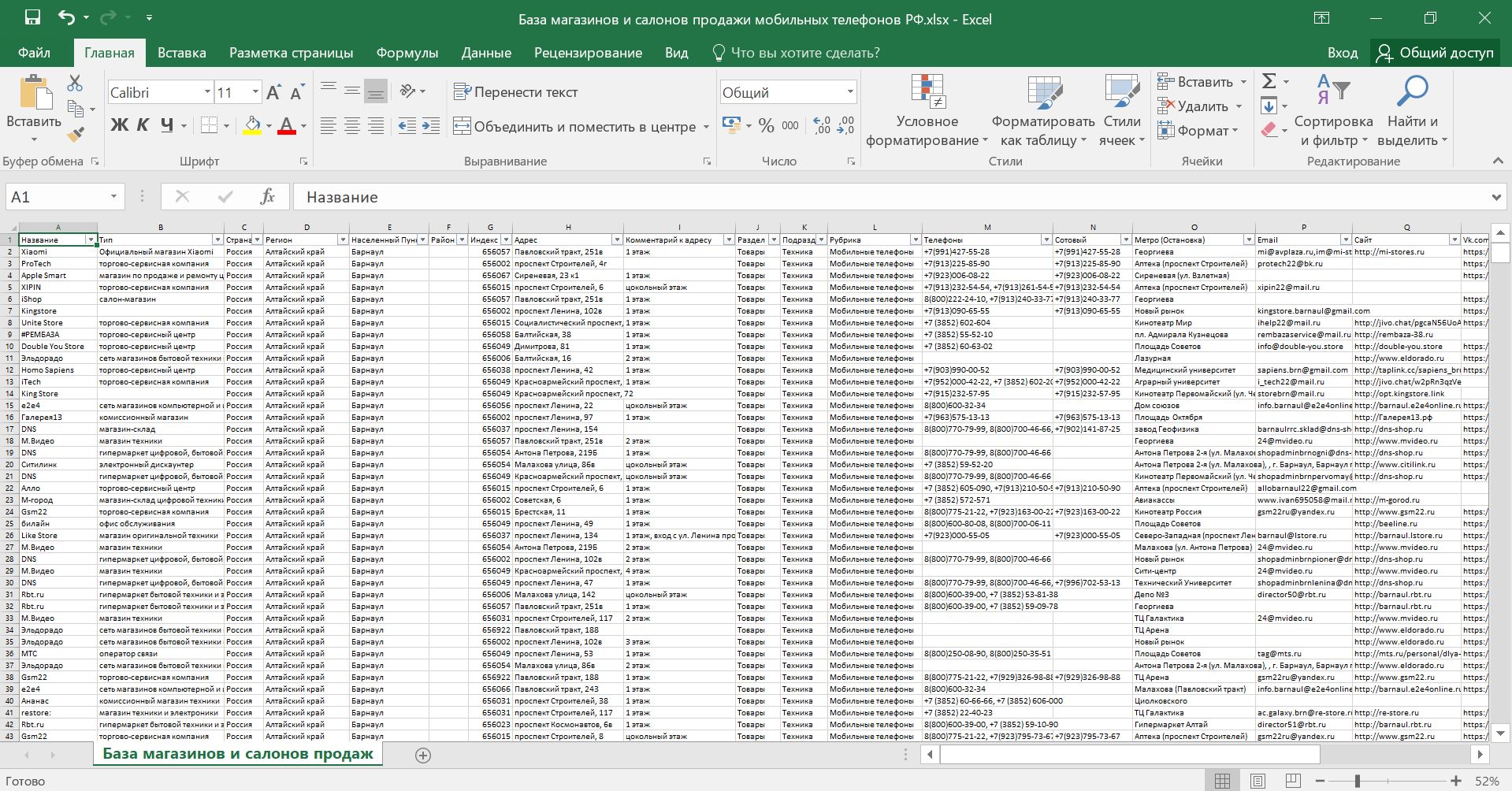This screenshot has width=1512, height=791.
Task: Click Increase Indent icon
Action: click(x=431, y=126)
